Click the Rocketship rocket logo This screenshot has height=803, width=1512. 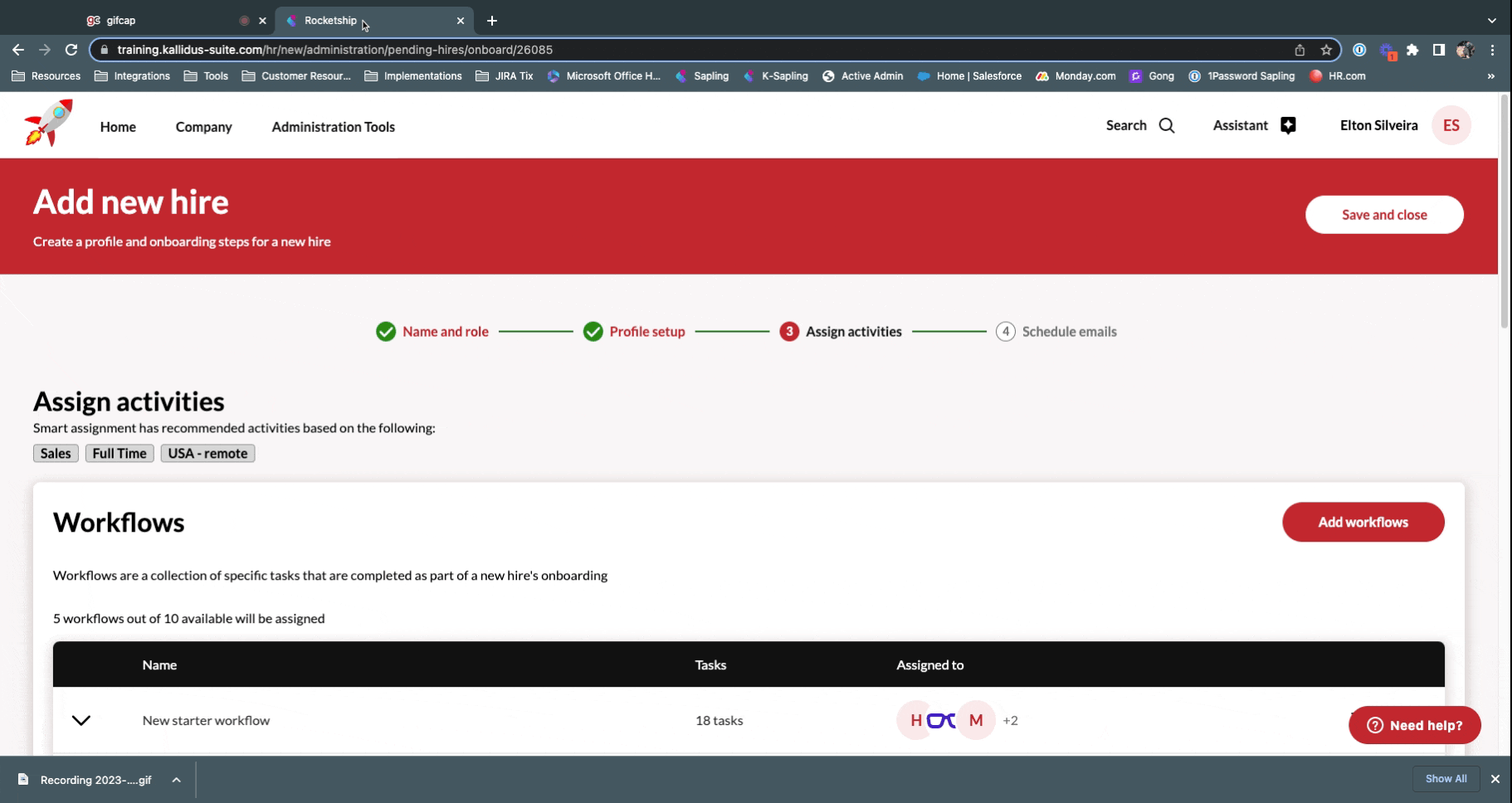pyautogui.click(x=49, y=124)
